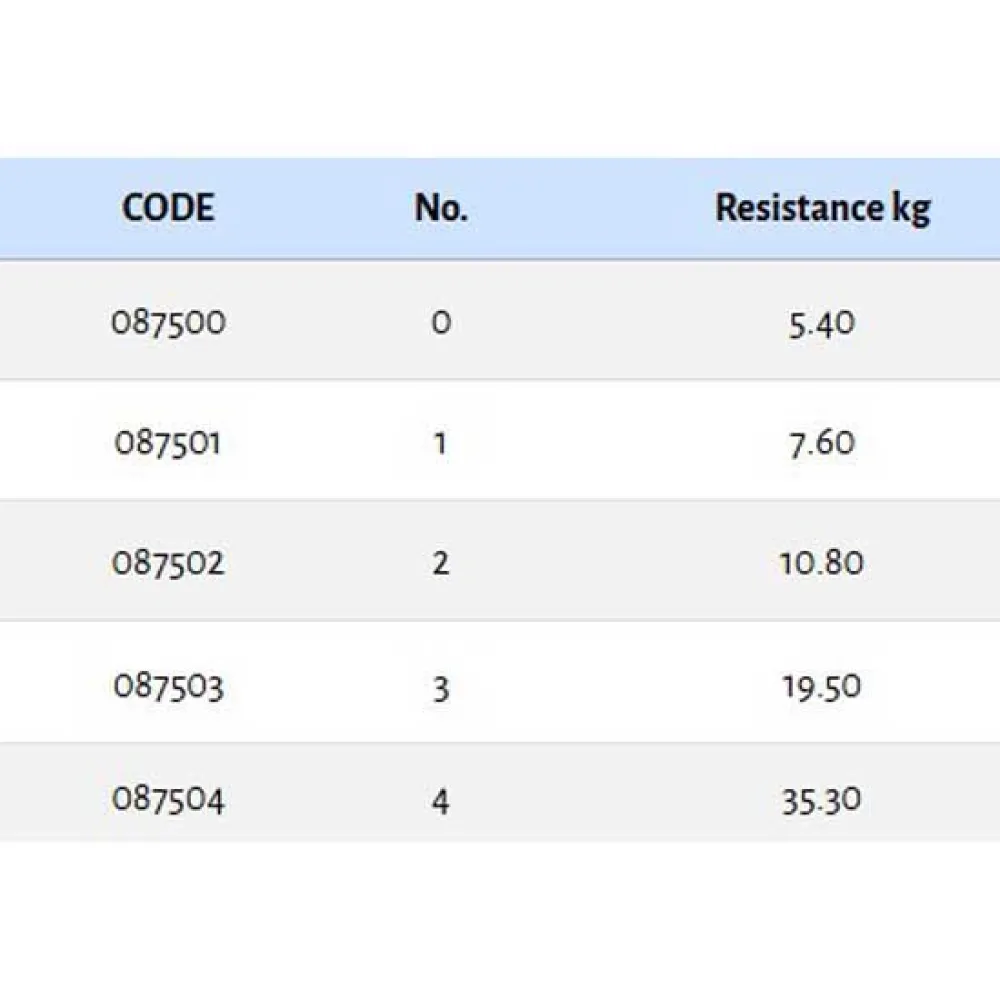
Task: Select product code 087503
Action: pyautogui.click(x=168, y=686)
